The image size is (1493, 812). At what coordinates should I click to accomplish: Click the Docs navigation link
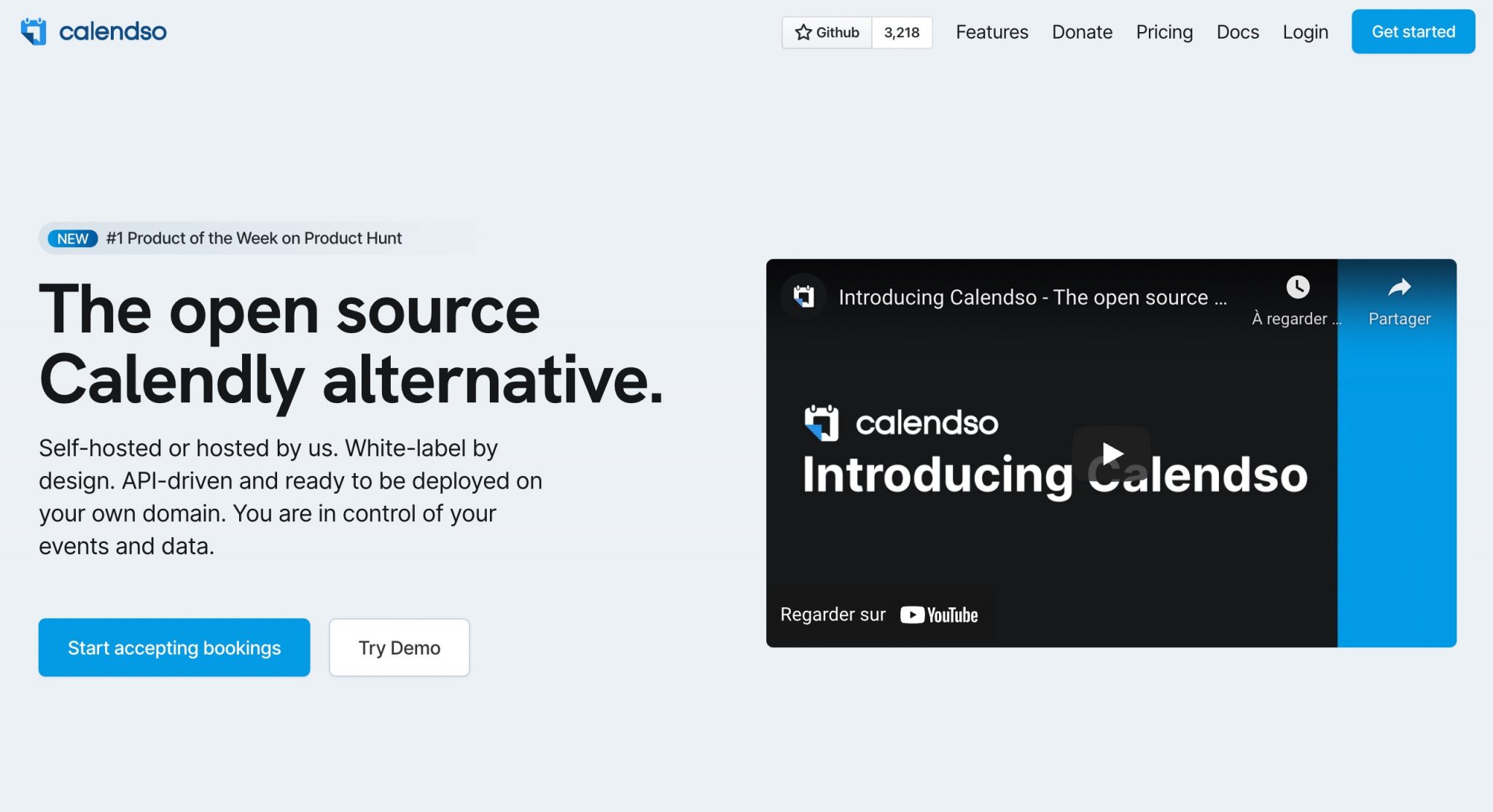pos(1237,31)
